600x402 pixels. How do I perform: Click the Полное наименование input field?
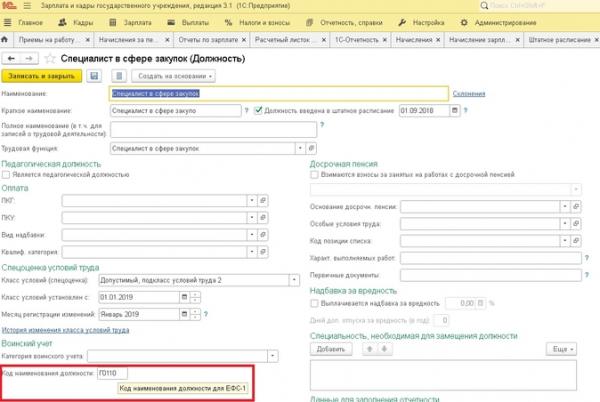tap(214, 130)
